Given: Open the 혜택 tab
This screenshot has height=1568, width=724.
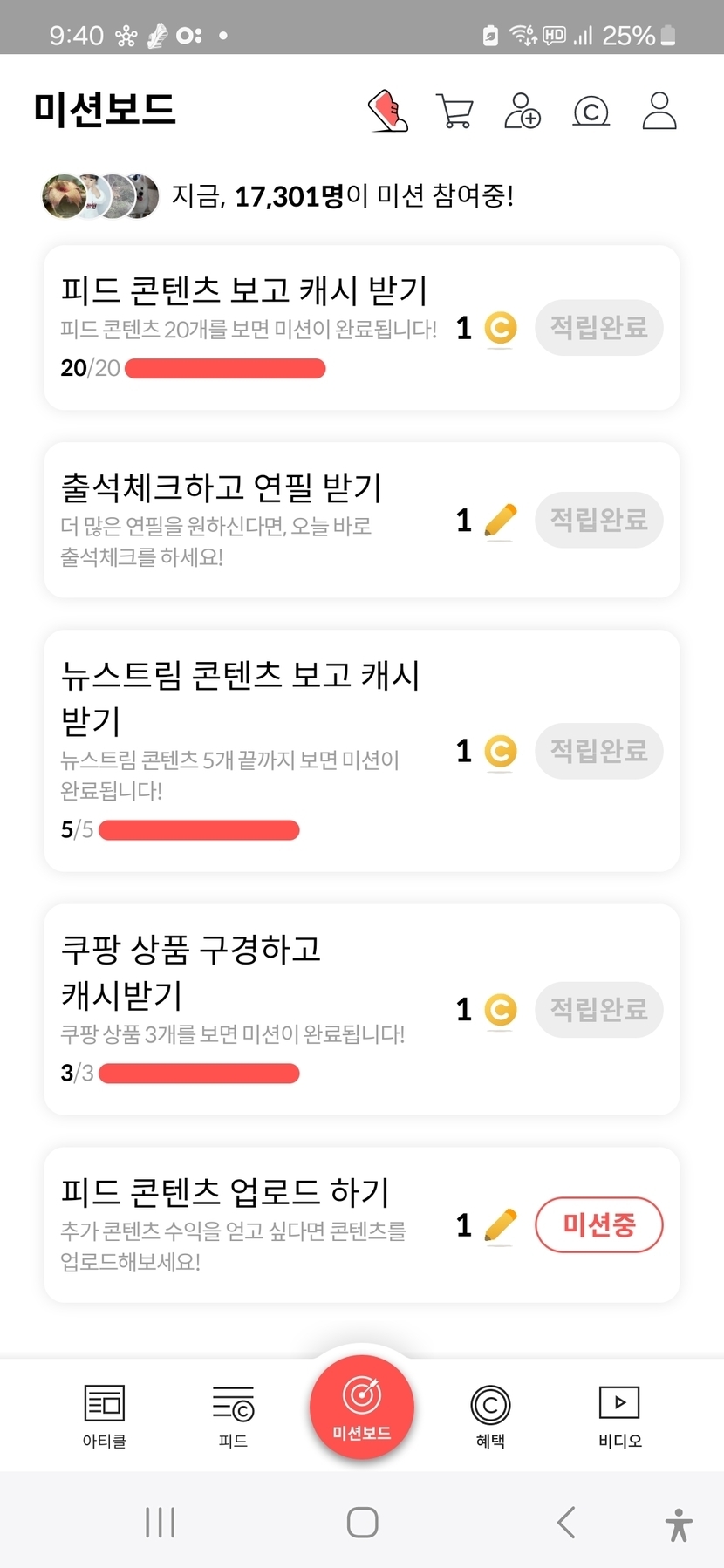Looking at the screenshot, I should (x=490, y=1415).
